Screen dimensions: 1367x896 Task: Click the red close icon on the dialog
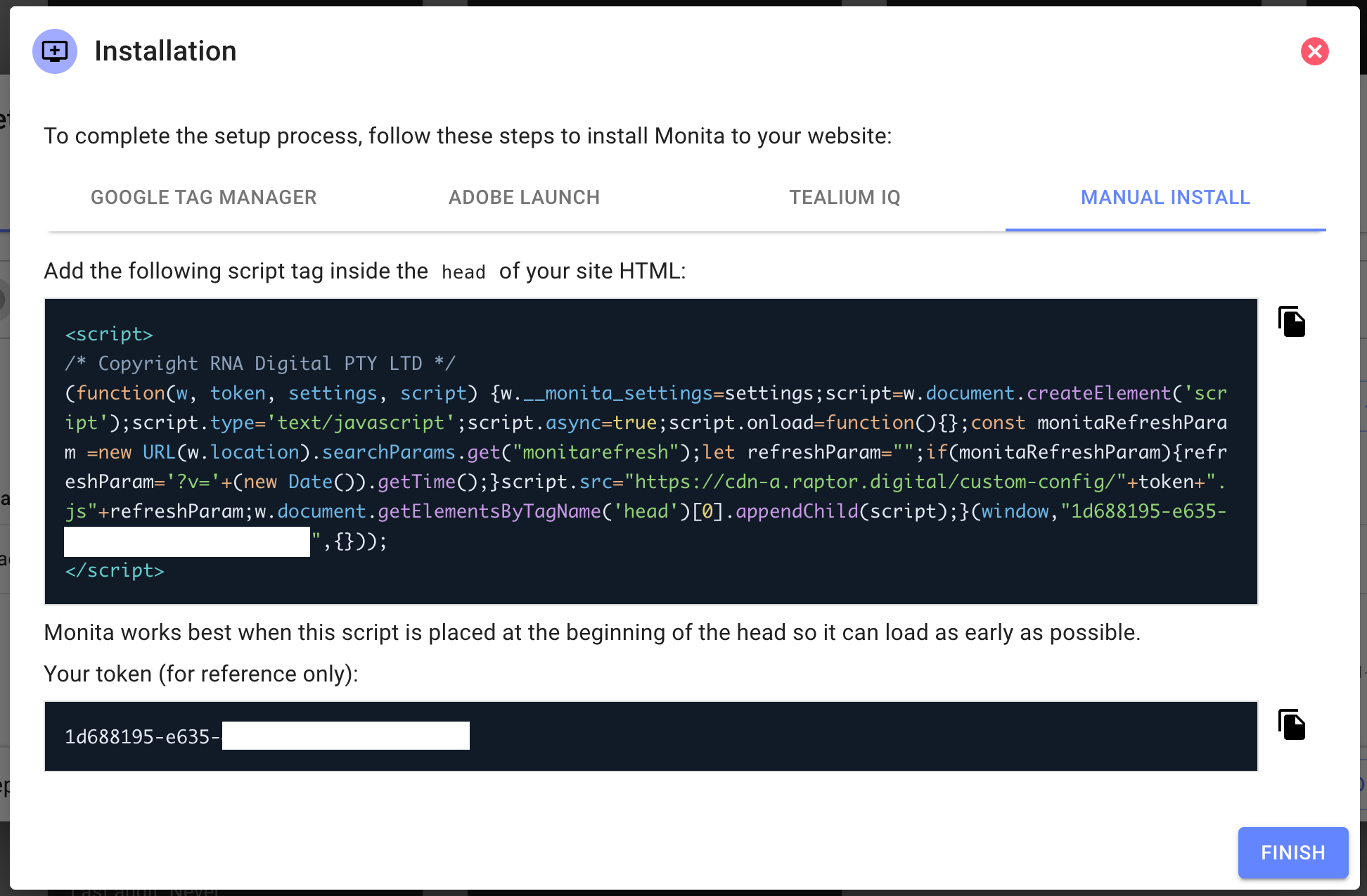click(1314, 51)
